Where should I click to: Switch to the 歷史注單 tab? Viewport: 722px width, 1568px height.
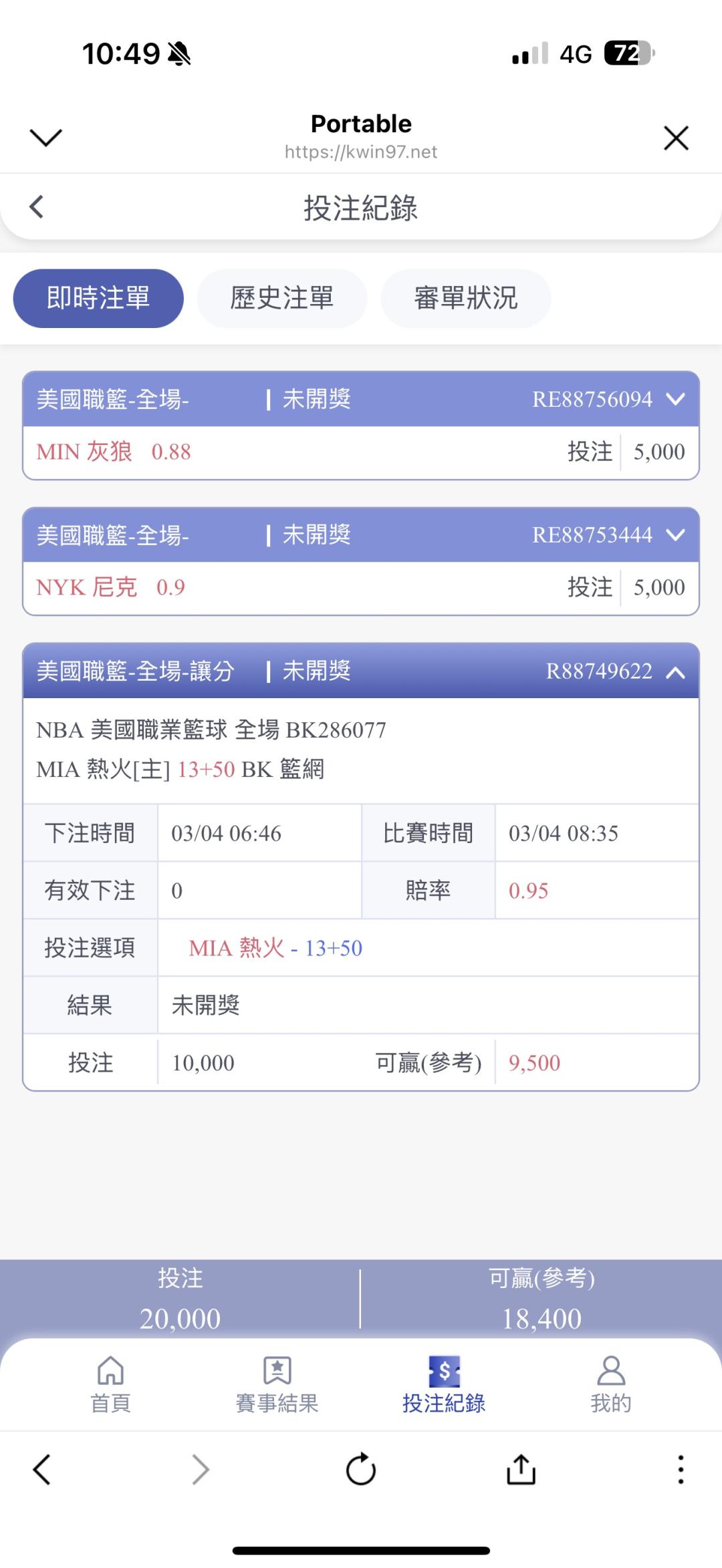pyautogui.click(x=281, y=298)
